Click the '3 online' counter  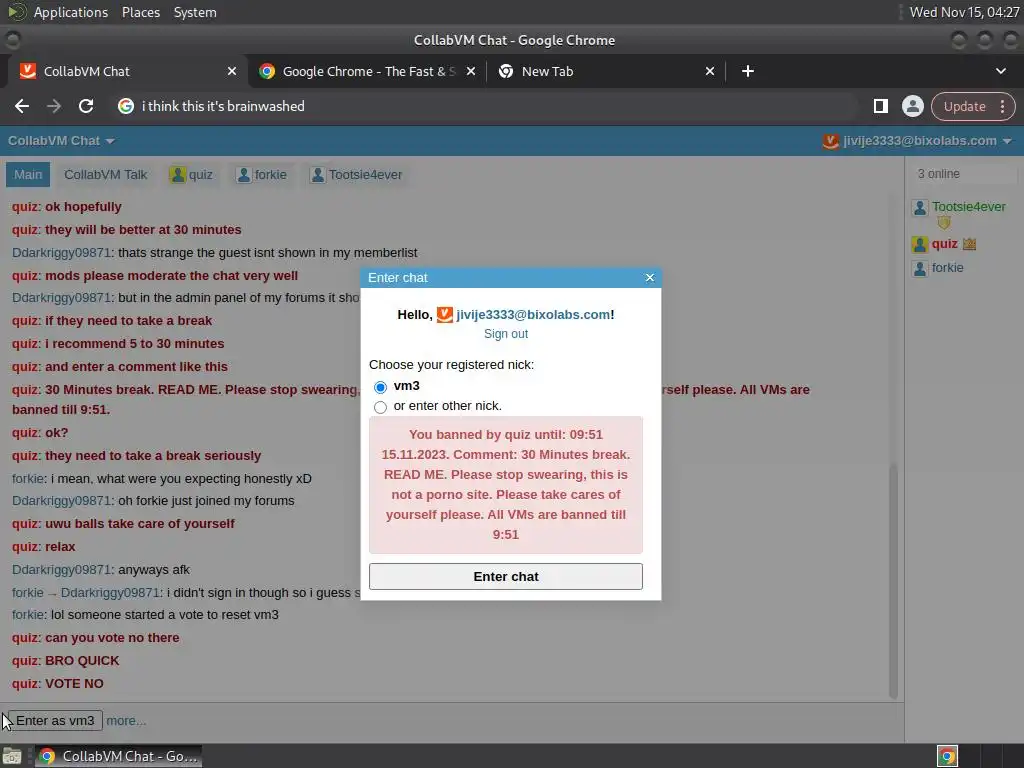[x=938, y=174]
